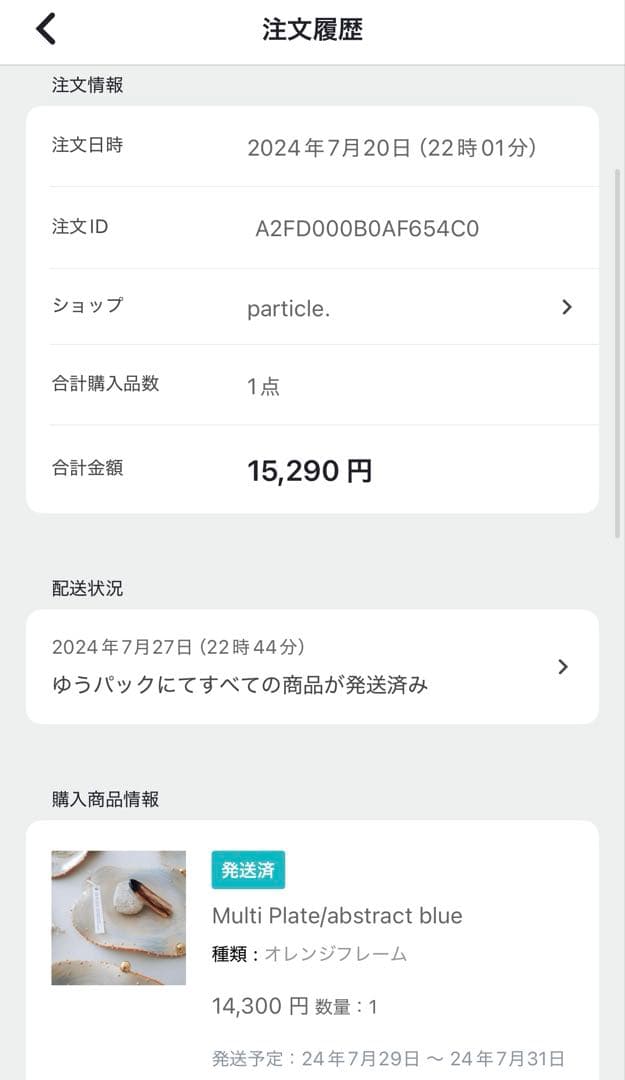Expand the shipping status details chevron
The height and width of the screenshot is (1080, 625).
point(564,666)
